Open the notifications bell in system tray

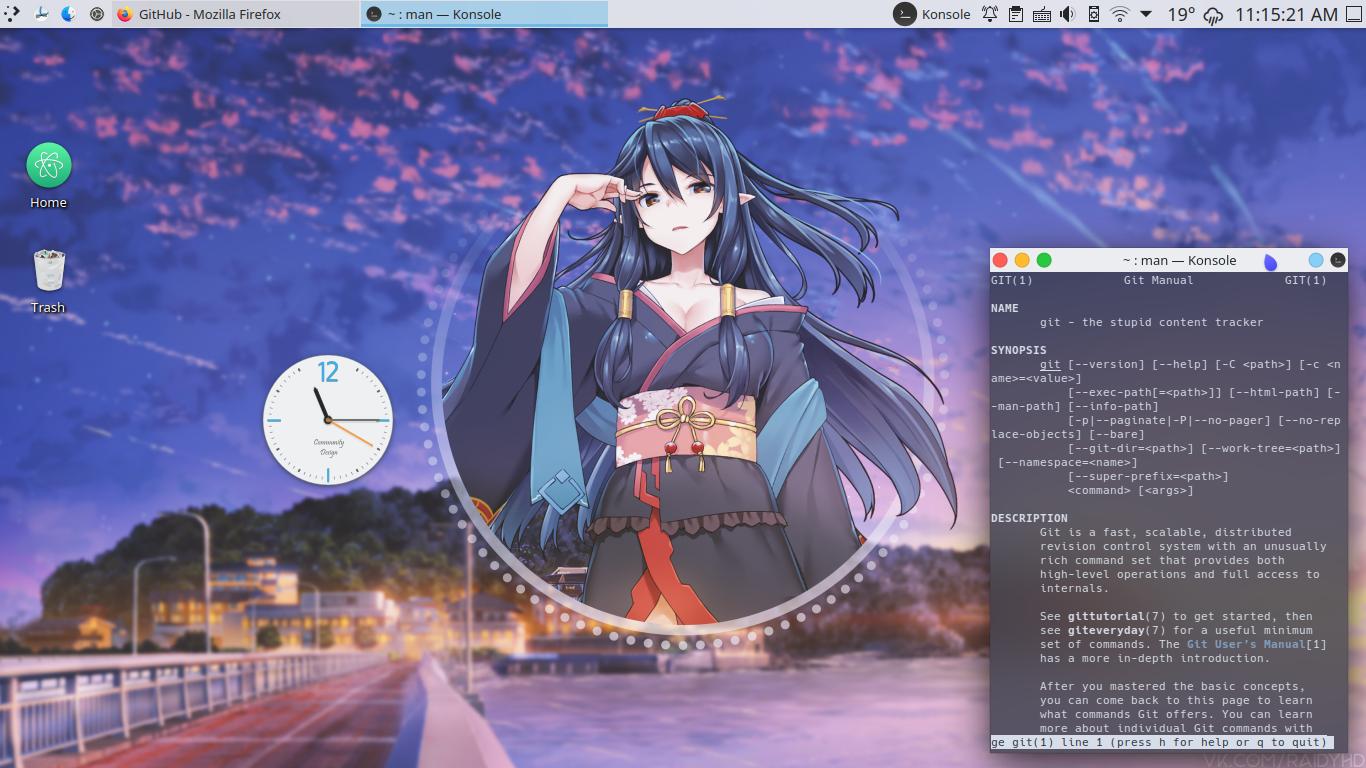tap(989, 14)
